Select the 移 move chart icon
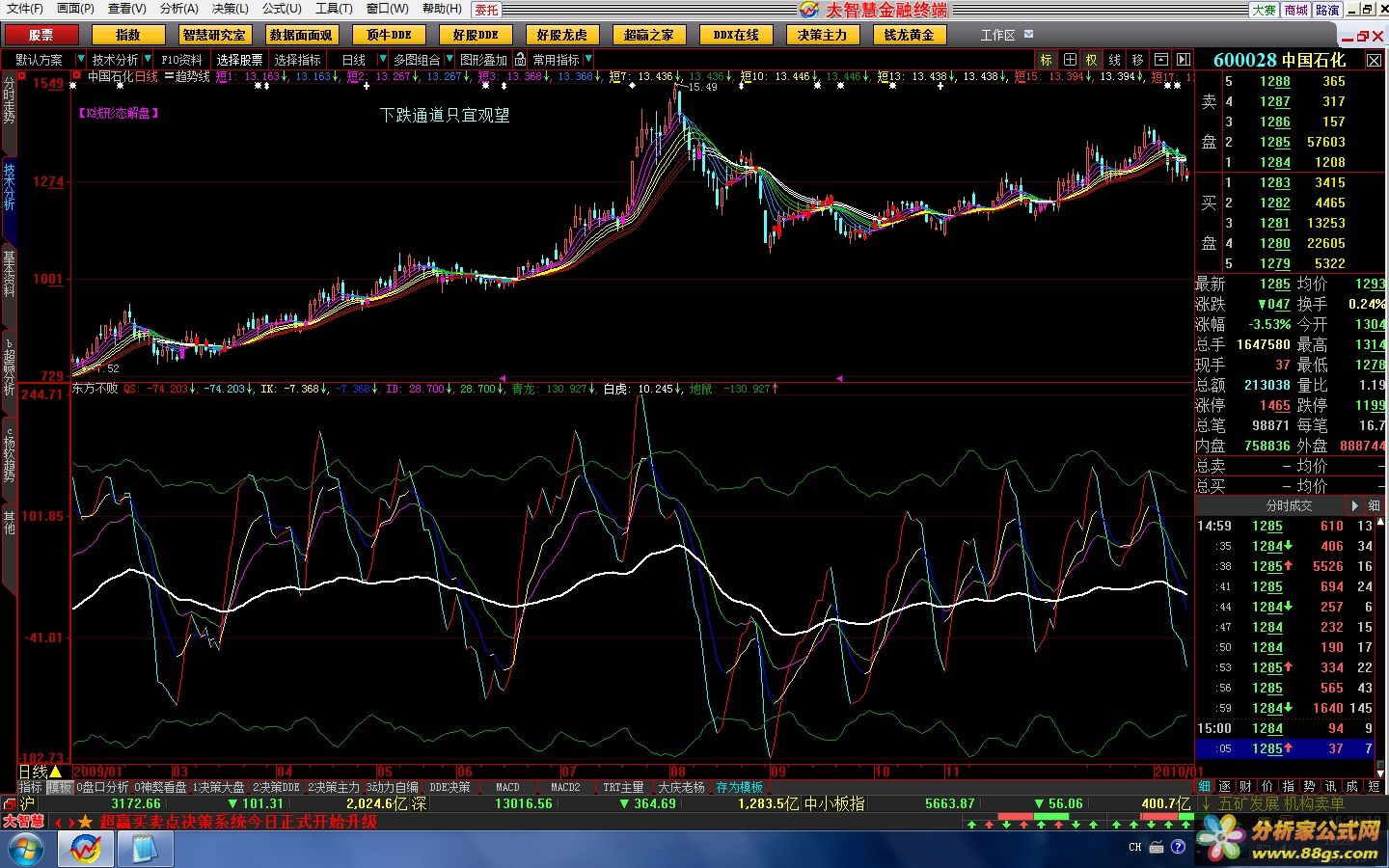The height and width of the screenshot is (868, 1389). 1137,60
